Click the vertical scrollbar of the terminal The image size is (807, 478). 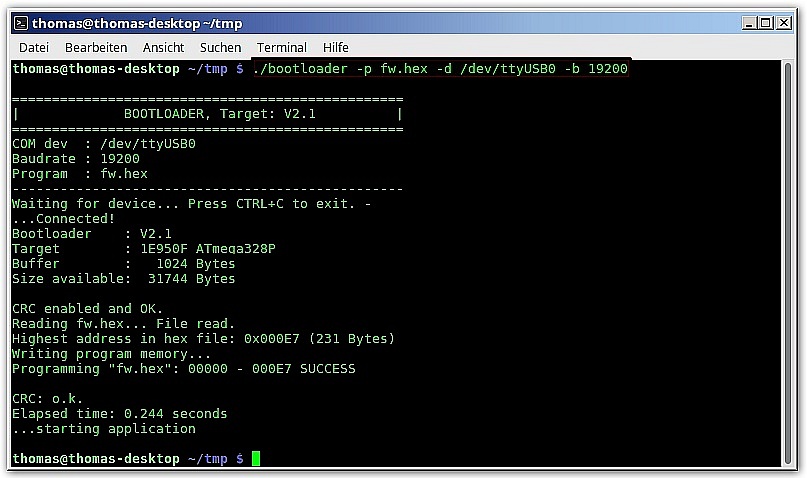pos(787,262)
